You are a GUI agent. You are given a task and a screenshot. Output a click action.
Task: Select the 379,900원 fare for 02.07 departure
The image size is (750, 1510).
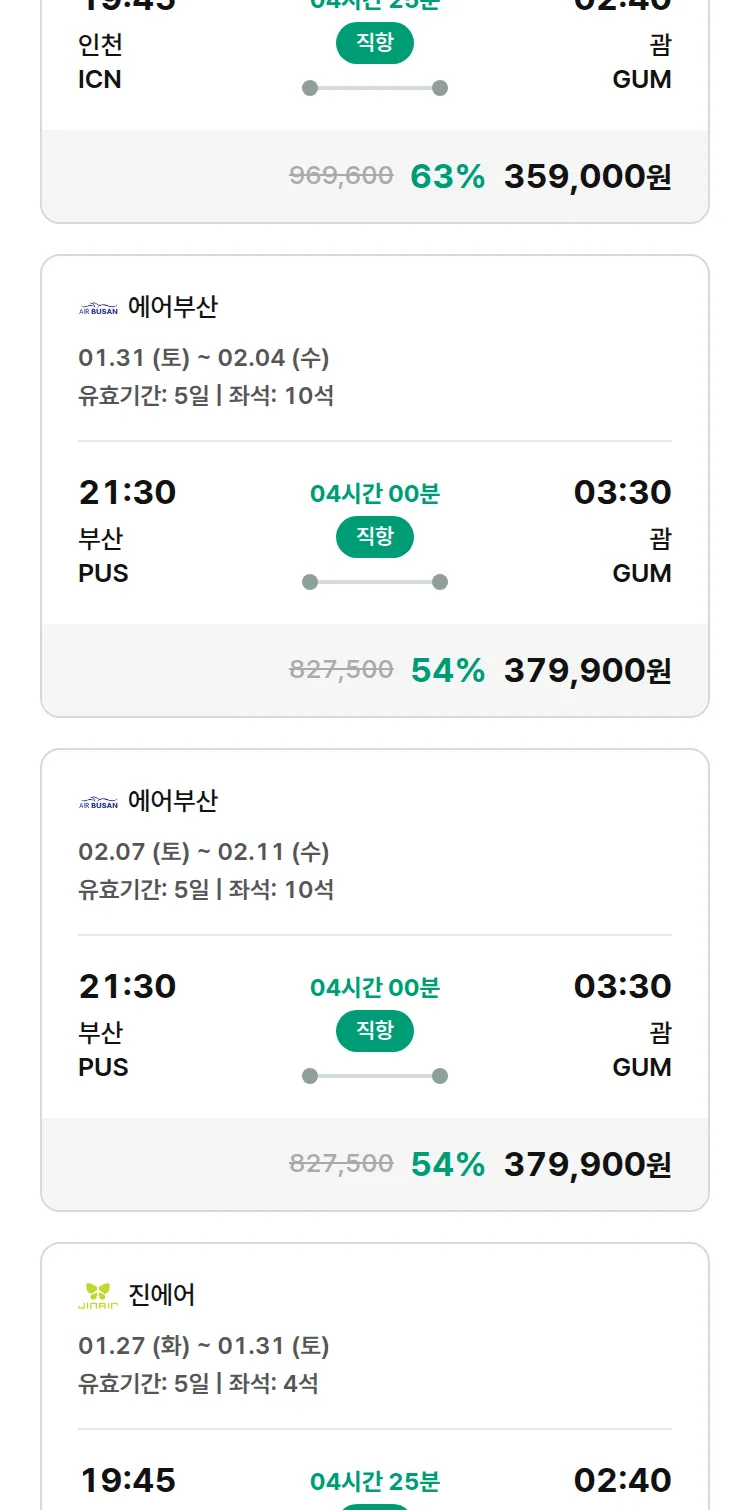(587, 1165)
